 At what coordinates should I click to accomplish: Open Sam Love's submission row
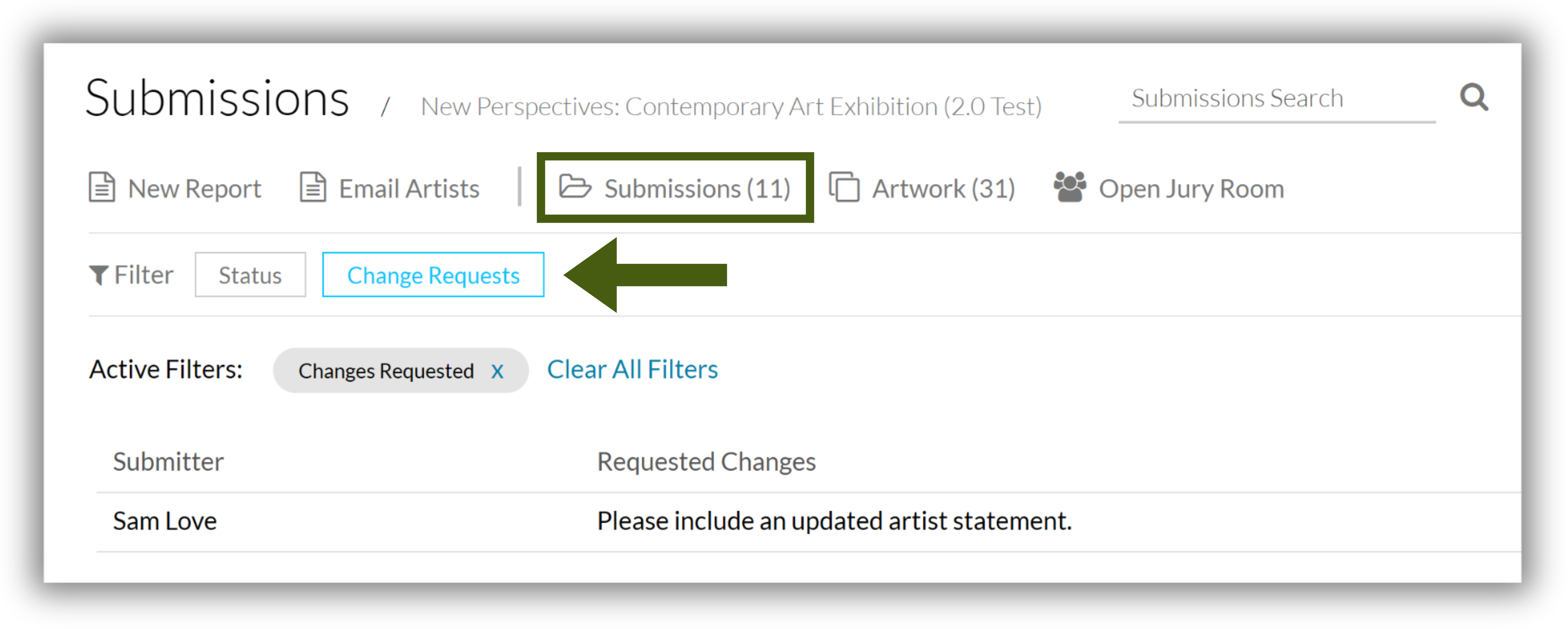click(x=808, y=522)
